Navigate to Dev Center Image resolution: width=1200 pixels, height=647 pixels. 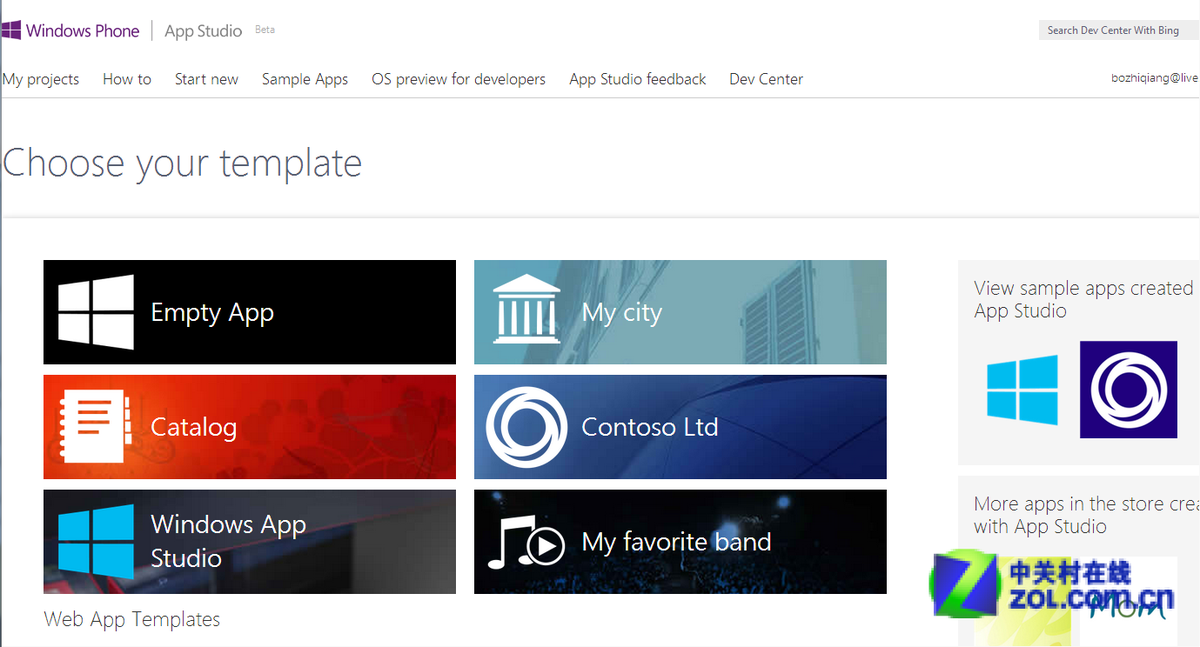coord(766,79)
